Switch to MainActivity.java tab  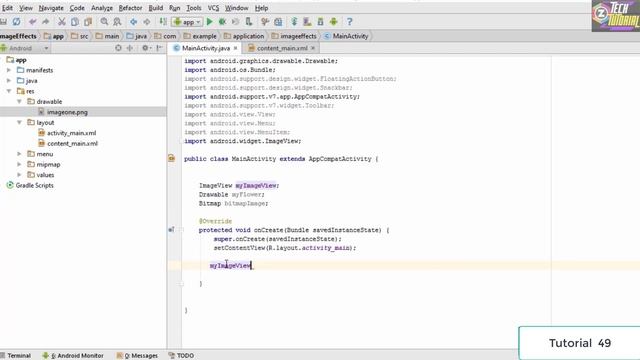pos(206,48)
